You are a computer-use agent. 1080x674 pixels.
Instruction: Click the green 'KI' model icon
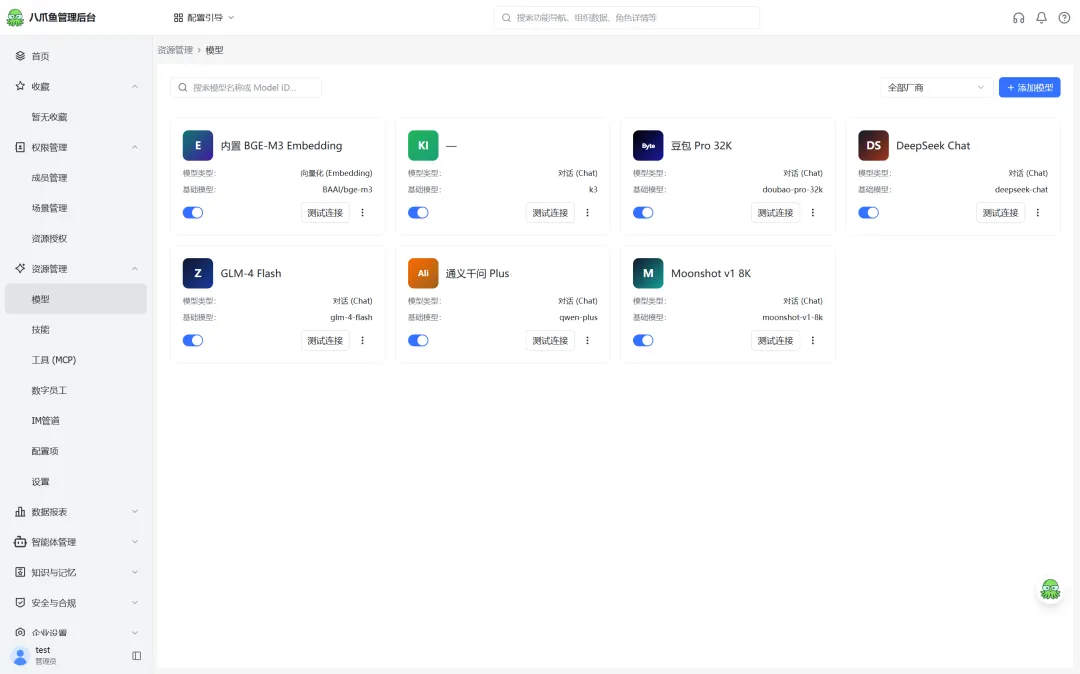pos(423,145)
